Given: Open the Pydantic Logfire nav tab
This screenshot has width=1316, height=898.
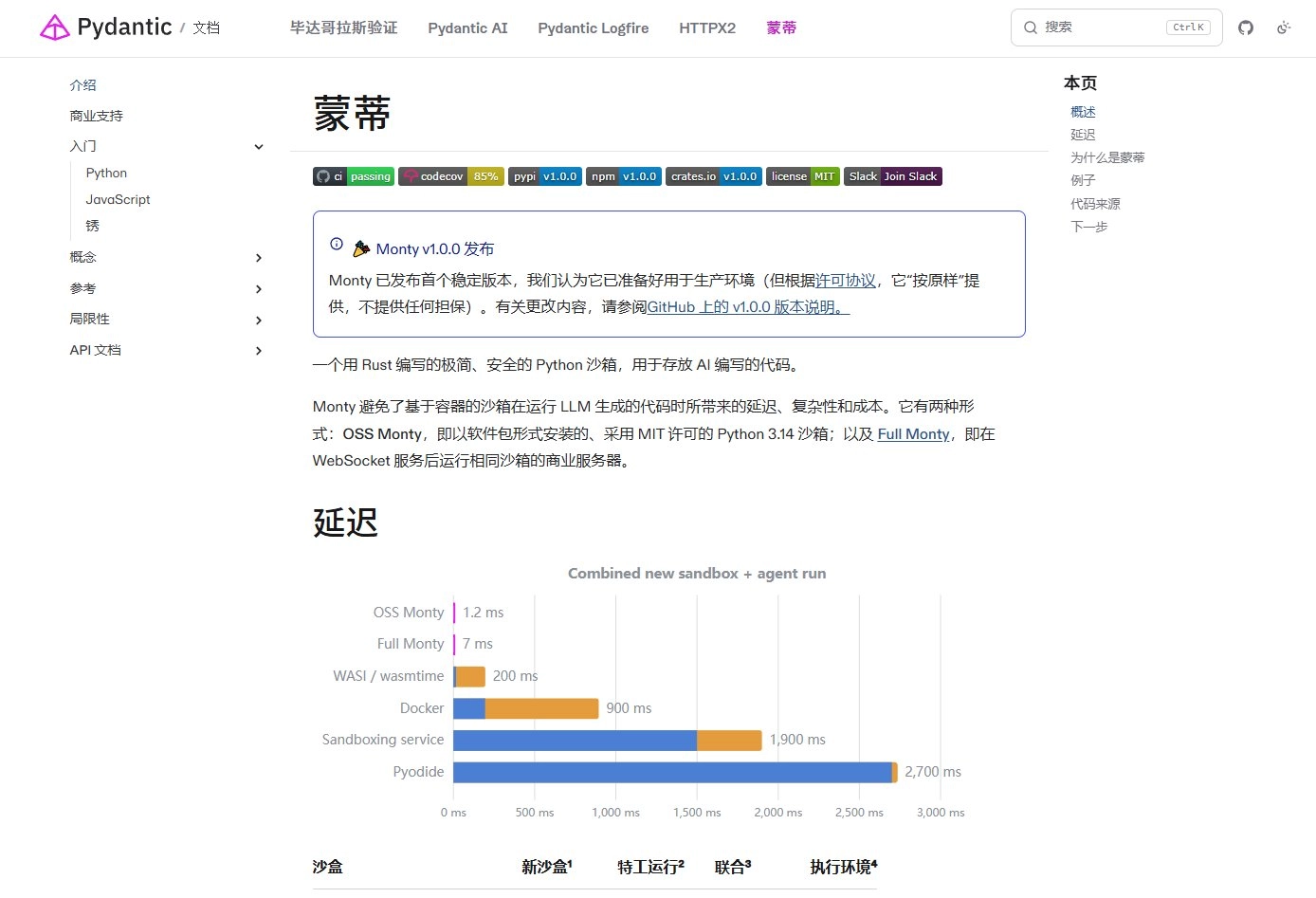Looking at the screenshot, I should [594, 27].
